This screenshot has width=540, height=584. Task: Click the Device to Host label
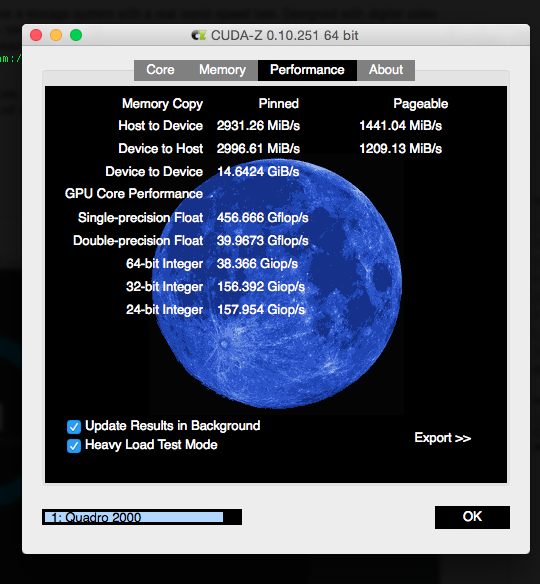161,149
